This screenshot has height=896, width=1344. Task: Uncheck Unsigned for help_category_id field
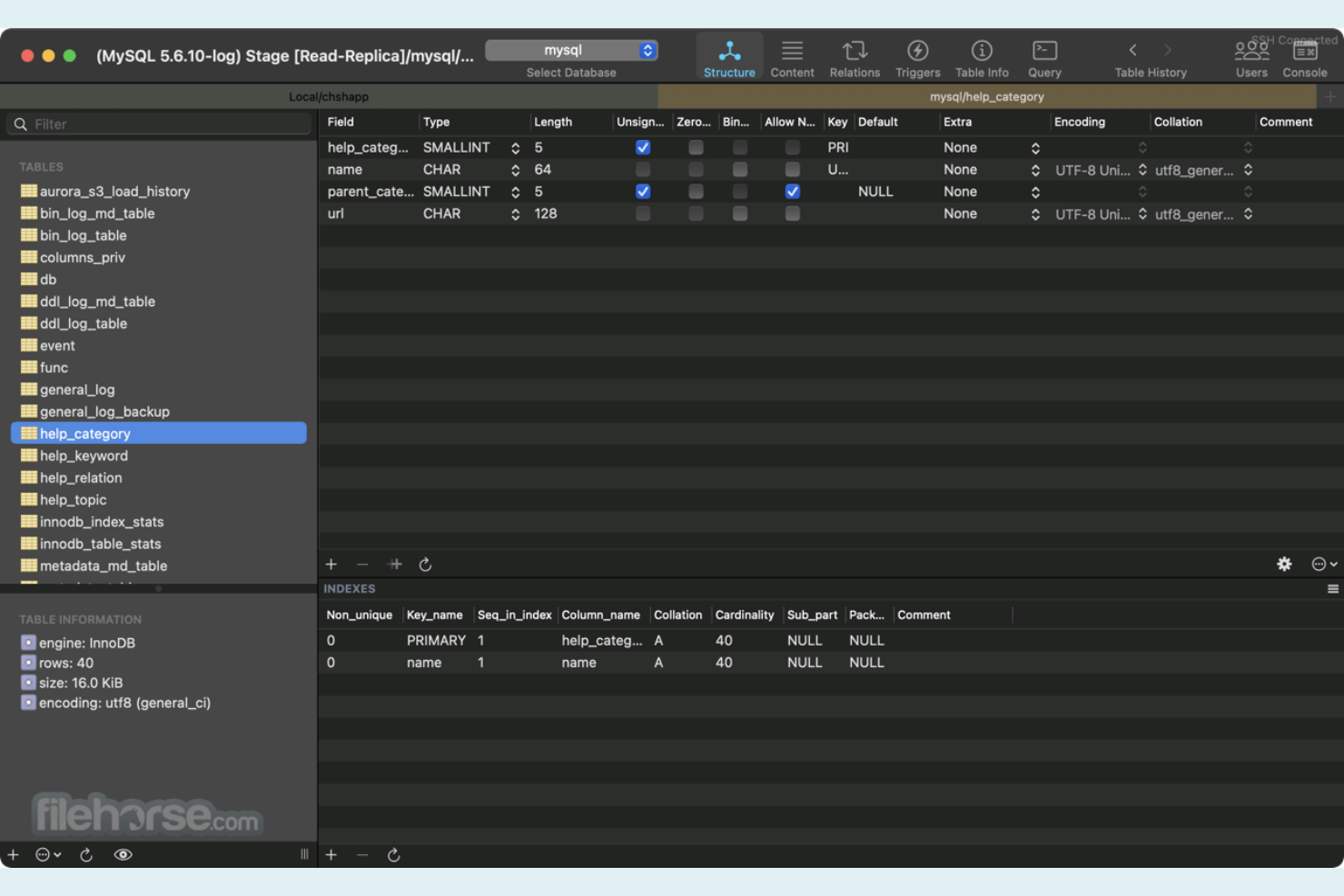coord(643,147)
